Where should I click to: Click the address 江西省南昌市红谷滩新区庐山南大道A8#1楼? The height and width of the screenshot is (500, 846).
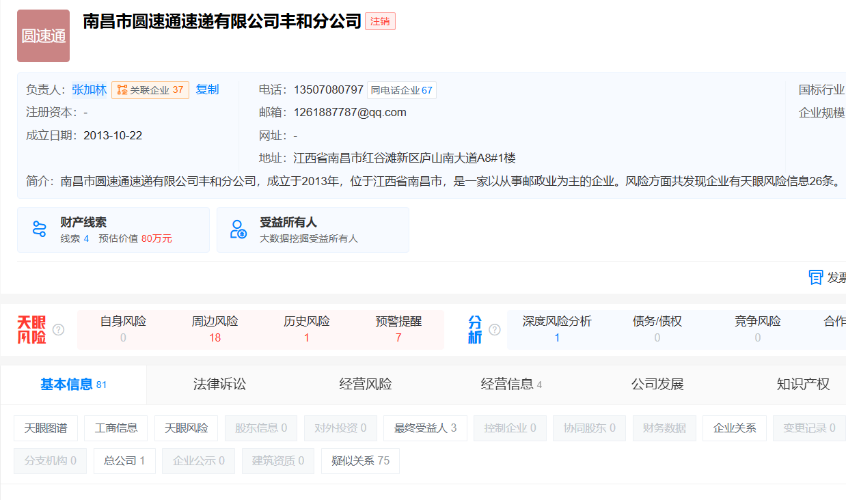click(x=404, y=158)
